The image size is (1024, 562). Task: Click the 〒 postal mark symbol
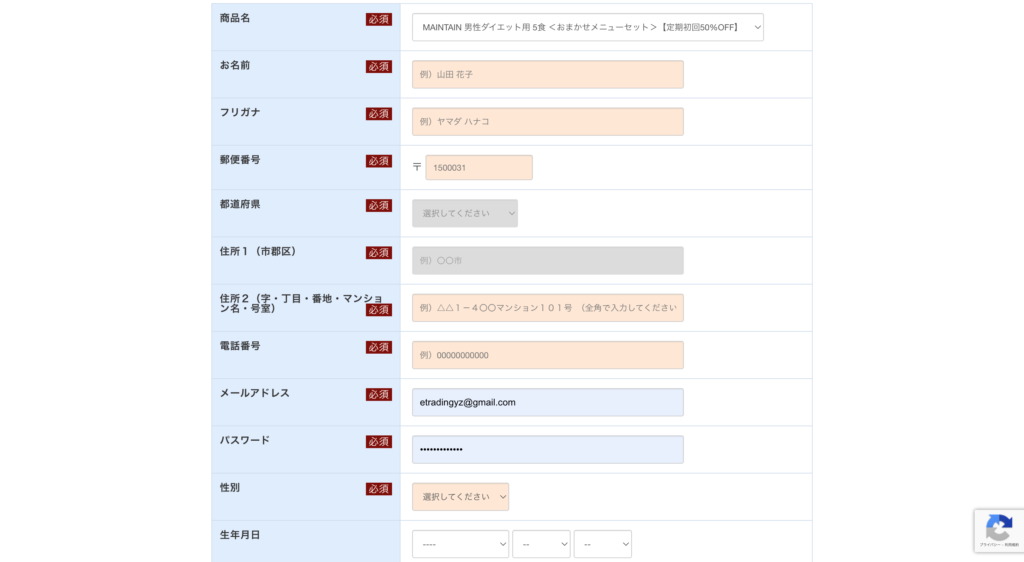[x=417, y=168]
